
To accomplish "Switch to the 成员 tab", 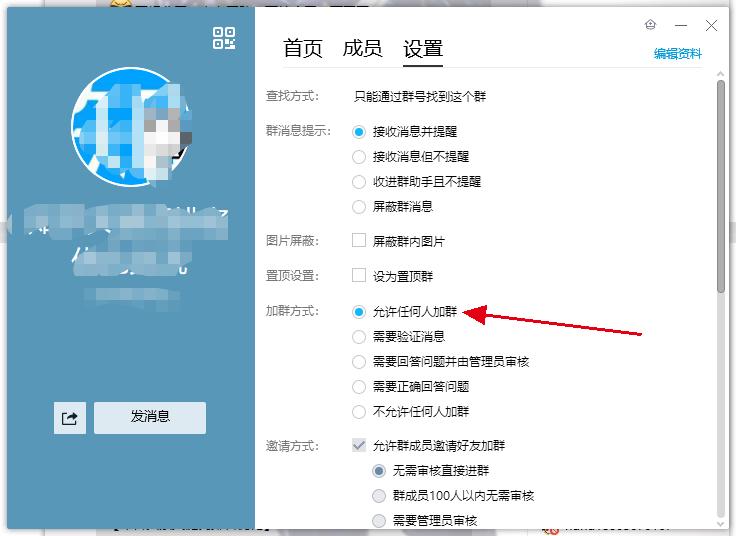I will [362, 49].
